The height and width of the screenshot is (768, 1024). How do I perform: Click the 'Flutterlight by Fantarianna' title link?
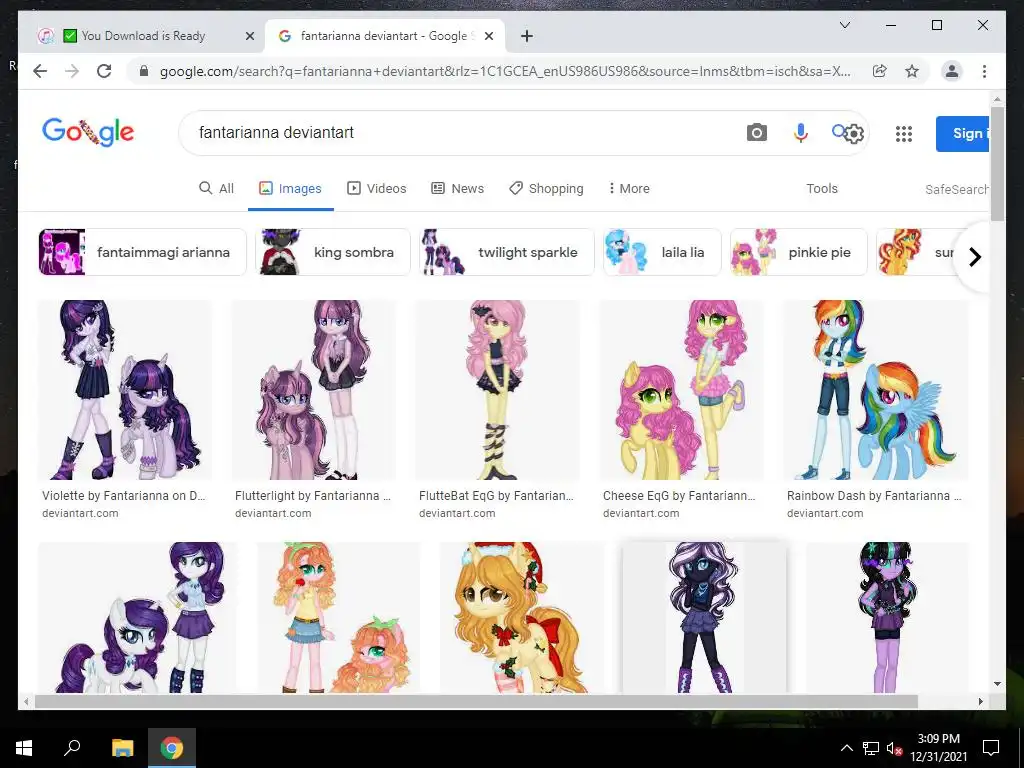(313, 496)
